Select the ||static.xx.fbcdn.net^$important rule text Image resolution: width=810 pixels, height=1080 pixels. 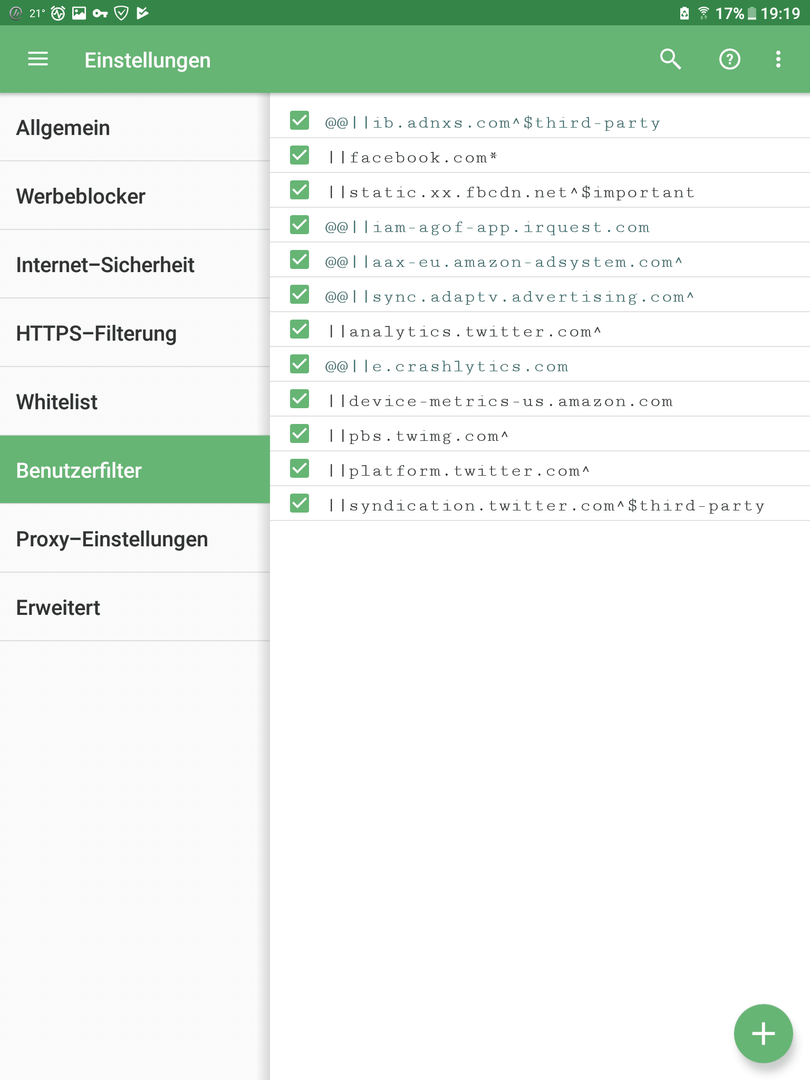coord(511,192)
